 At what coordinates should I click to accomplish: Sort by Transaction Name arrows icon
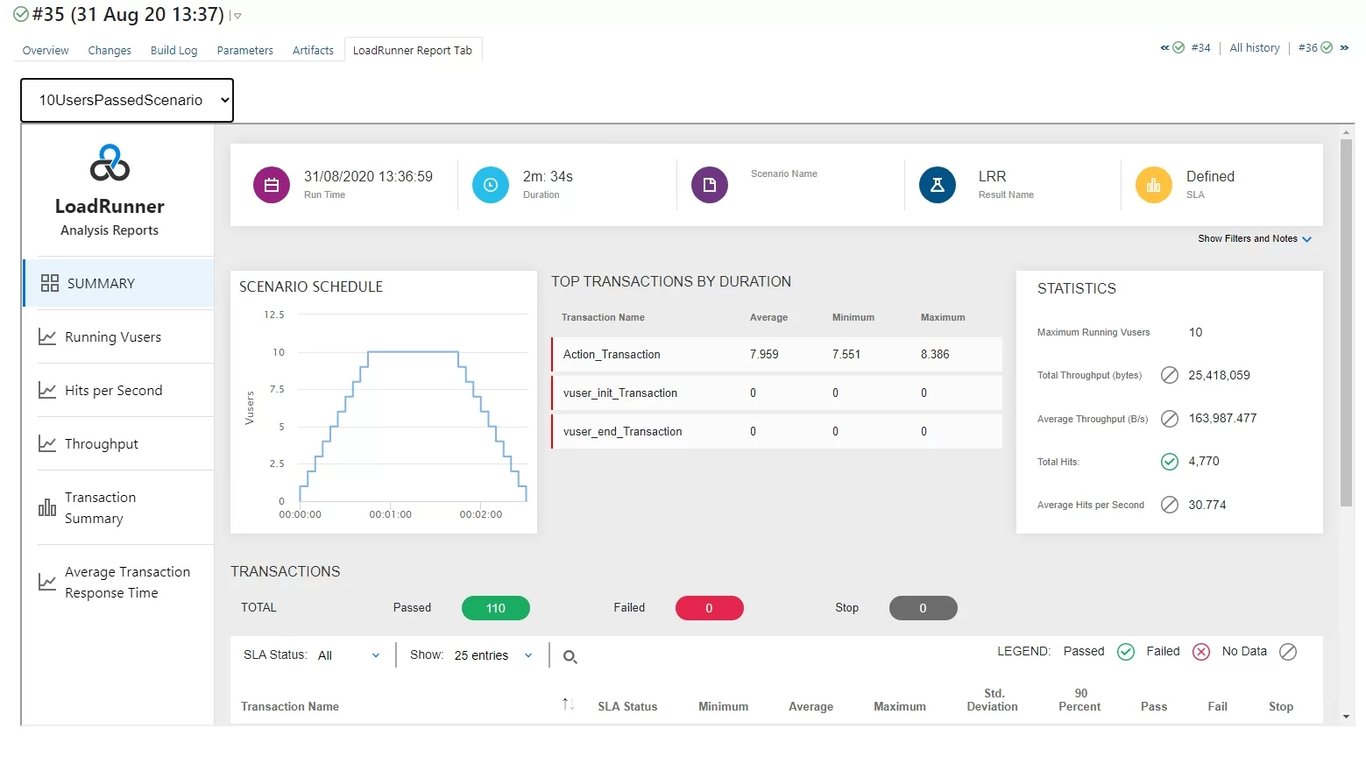click(x=568, y=705)
